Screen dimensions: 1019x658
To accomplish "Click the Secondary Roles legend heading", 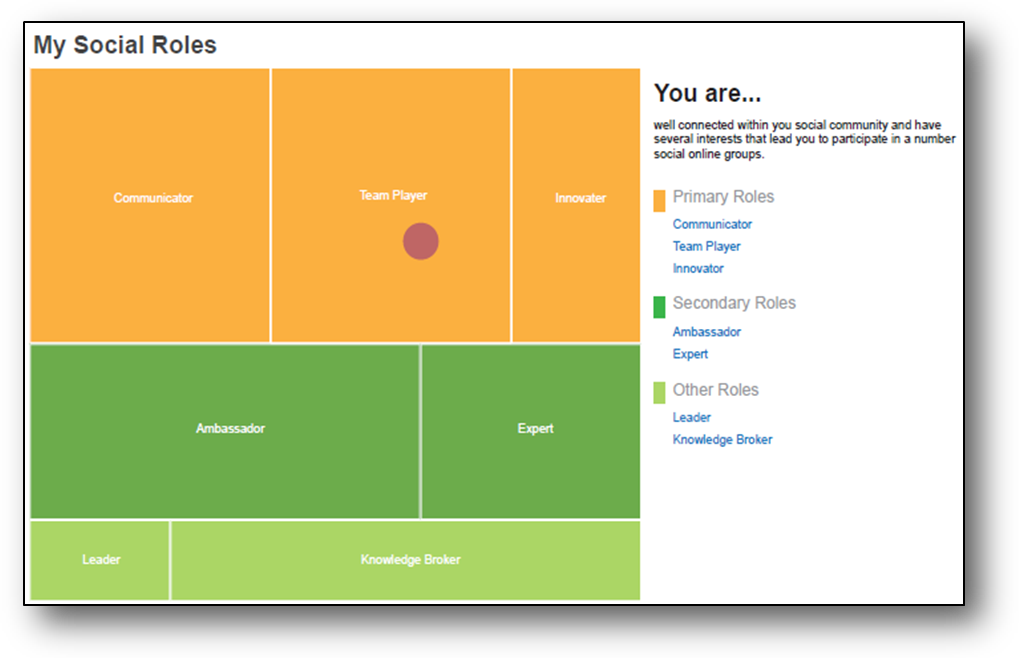I will tap(734, 303).
